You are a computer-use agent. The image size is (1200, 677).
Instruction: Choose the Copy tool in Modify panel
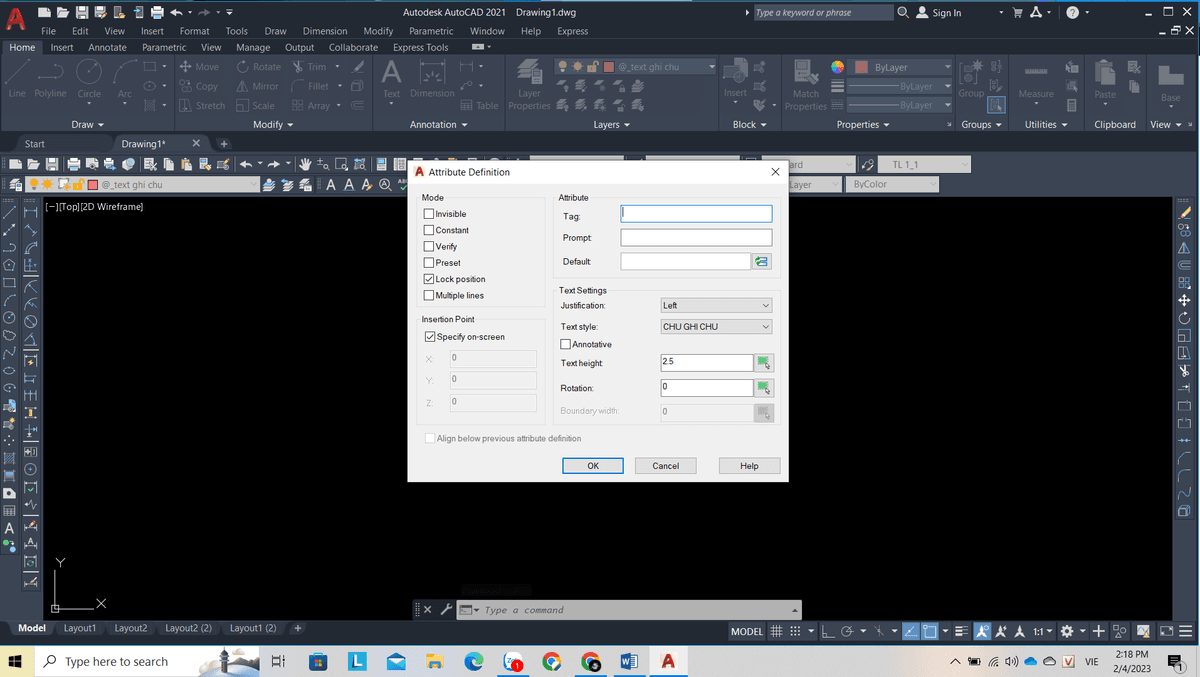click(199, 86)
